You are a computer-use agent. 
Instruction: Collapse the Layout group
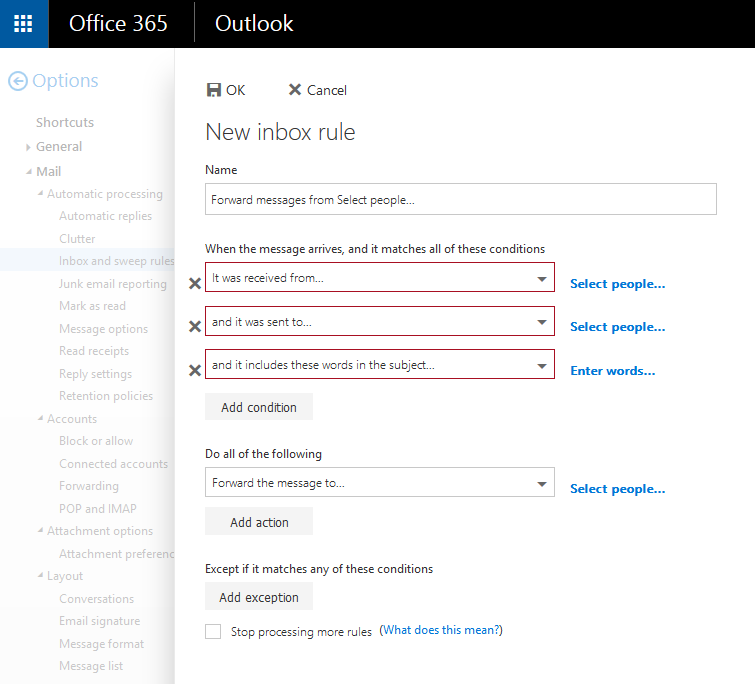tap(40, 575)
